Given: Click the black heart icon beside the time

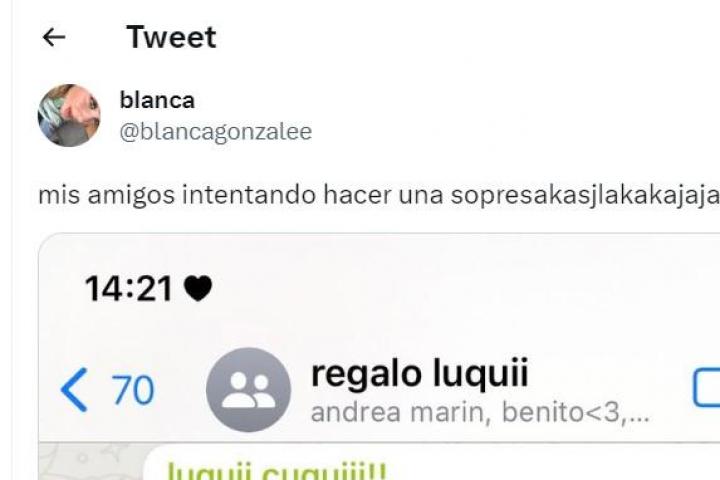Looking at the screenshot, I should point(198,288).
